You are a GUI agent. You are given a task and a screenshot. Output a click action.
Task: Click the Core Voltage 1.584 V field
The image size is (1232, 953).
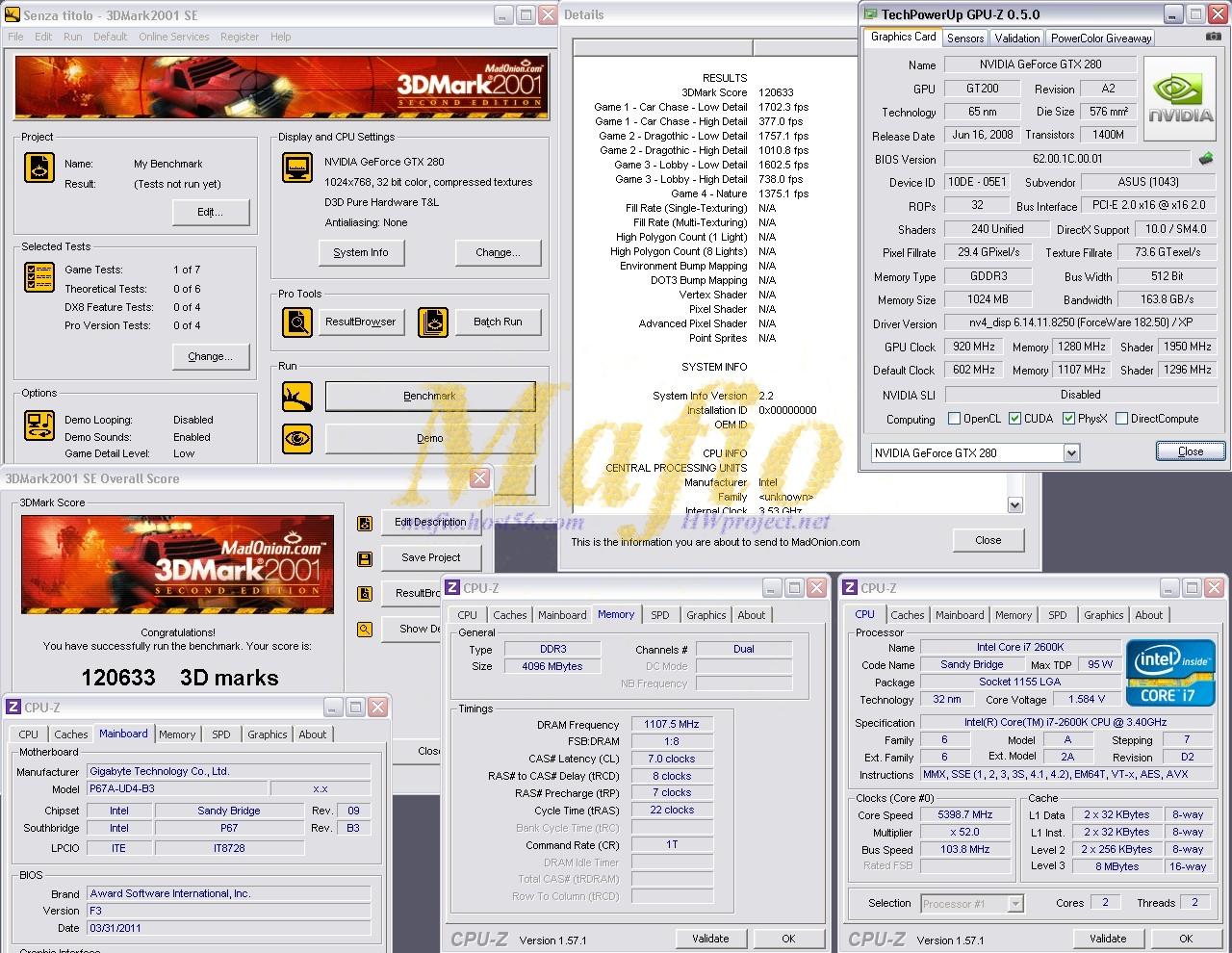(x=1087, y=700)
